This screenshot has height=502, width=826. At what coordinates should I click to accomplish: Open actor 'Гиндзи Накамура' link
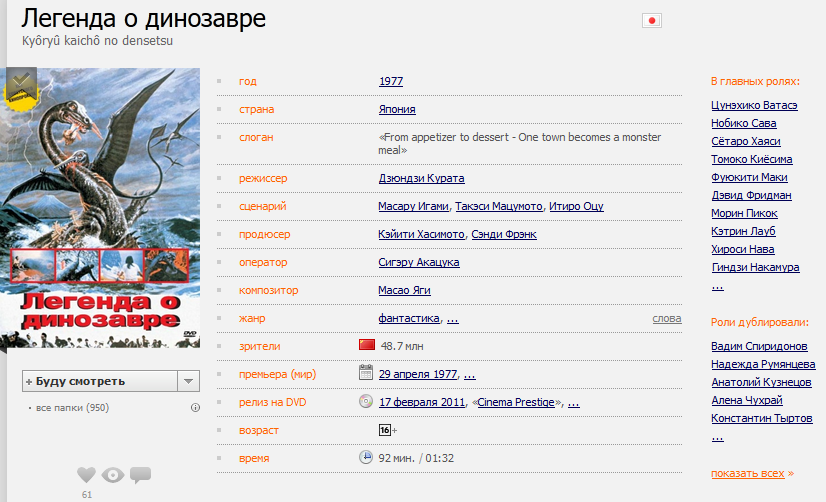point(755,267)
